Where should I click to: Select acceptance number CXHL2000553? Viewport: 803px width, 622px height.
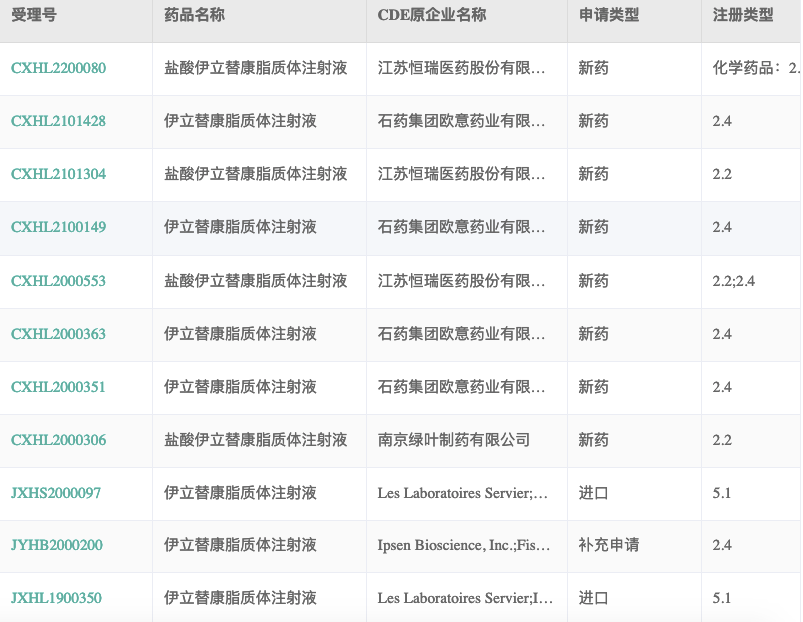point(58,281)
